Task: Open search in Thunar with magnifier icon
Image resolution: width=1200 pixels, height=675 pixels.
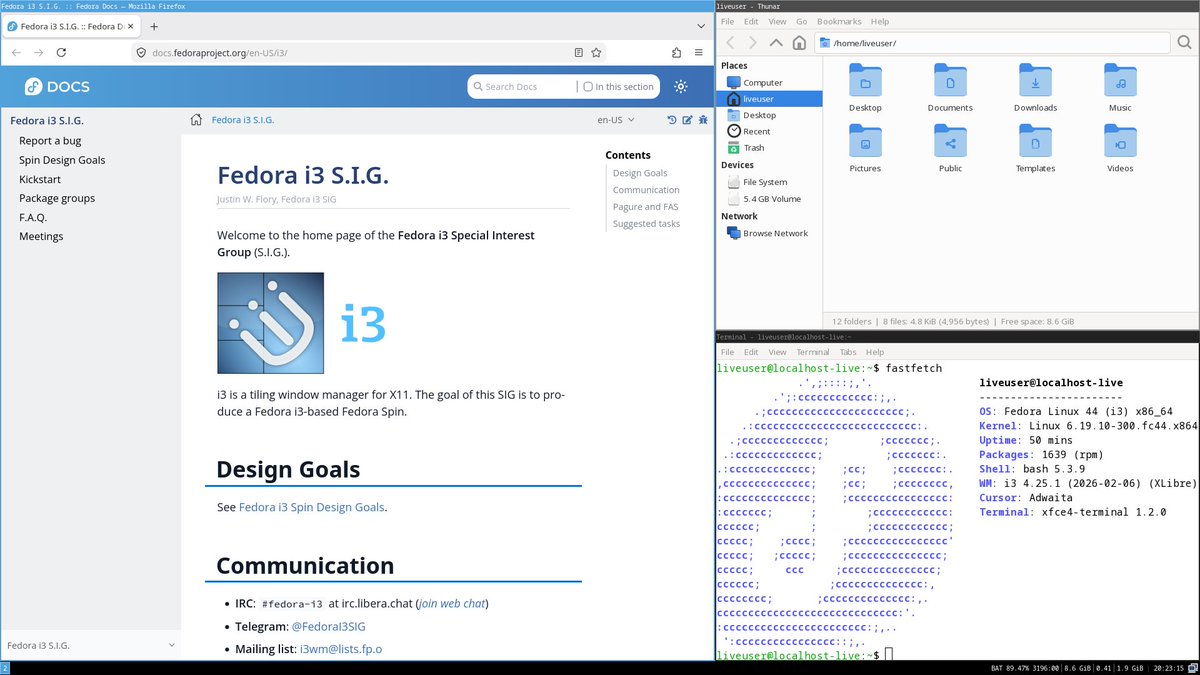Action: click(x=1185, y=42)
